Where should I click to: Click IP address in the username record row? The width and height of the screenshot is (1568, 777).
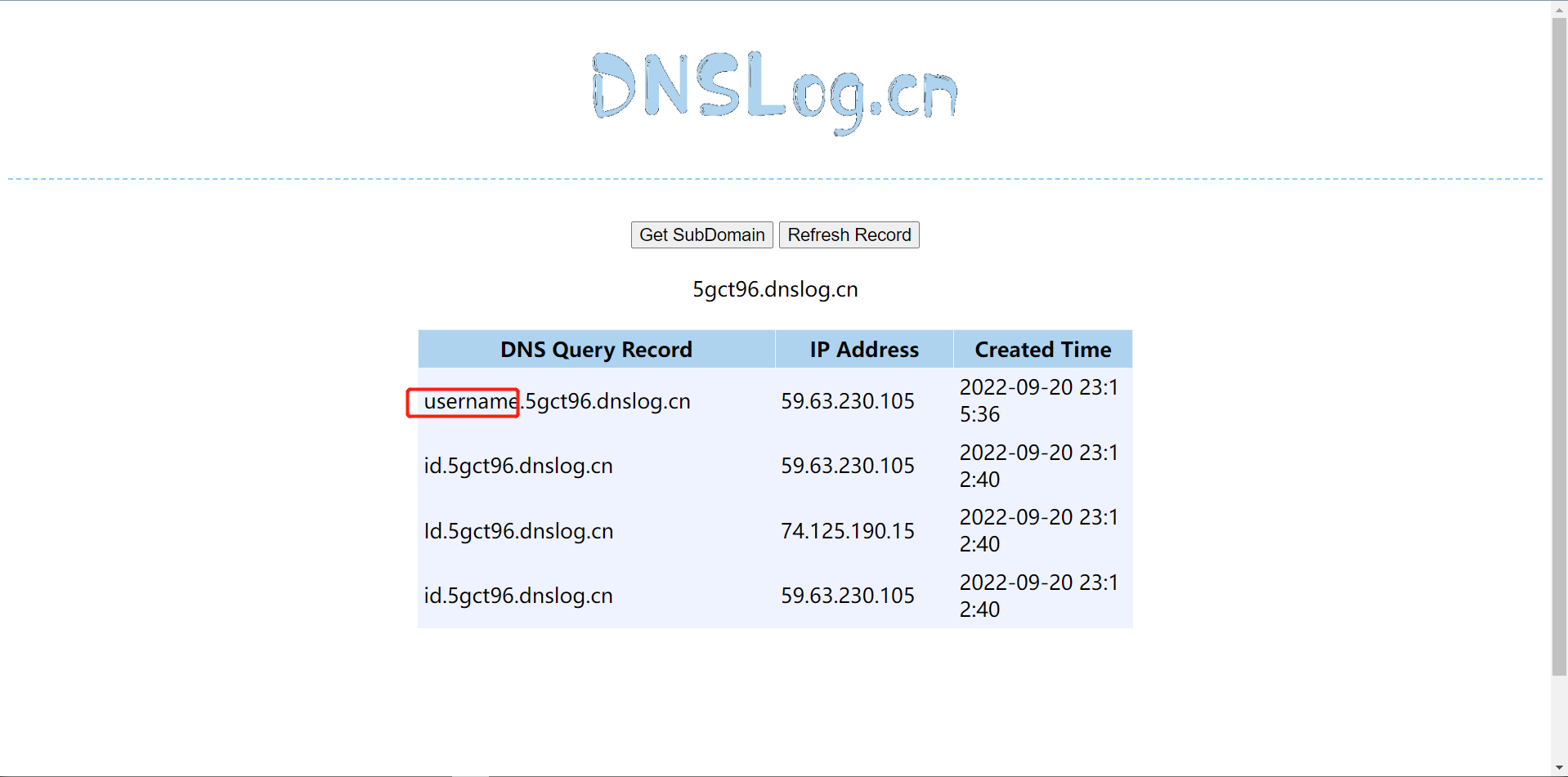(x=848, y=401)
